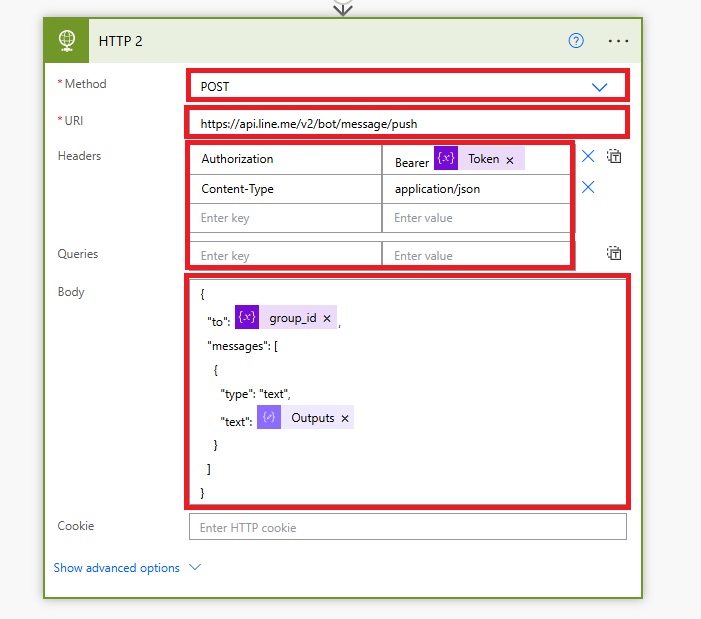Open the ellipsis menu for HTTP 2
Image resolution: width=701 pixels, height=619 pixels.
click(618, 41)
